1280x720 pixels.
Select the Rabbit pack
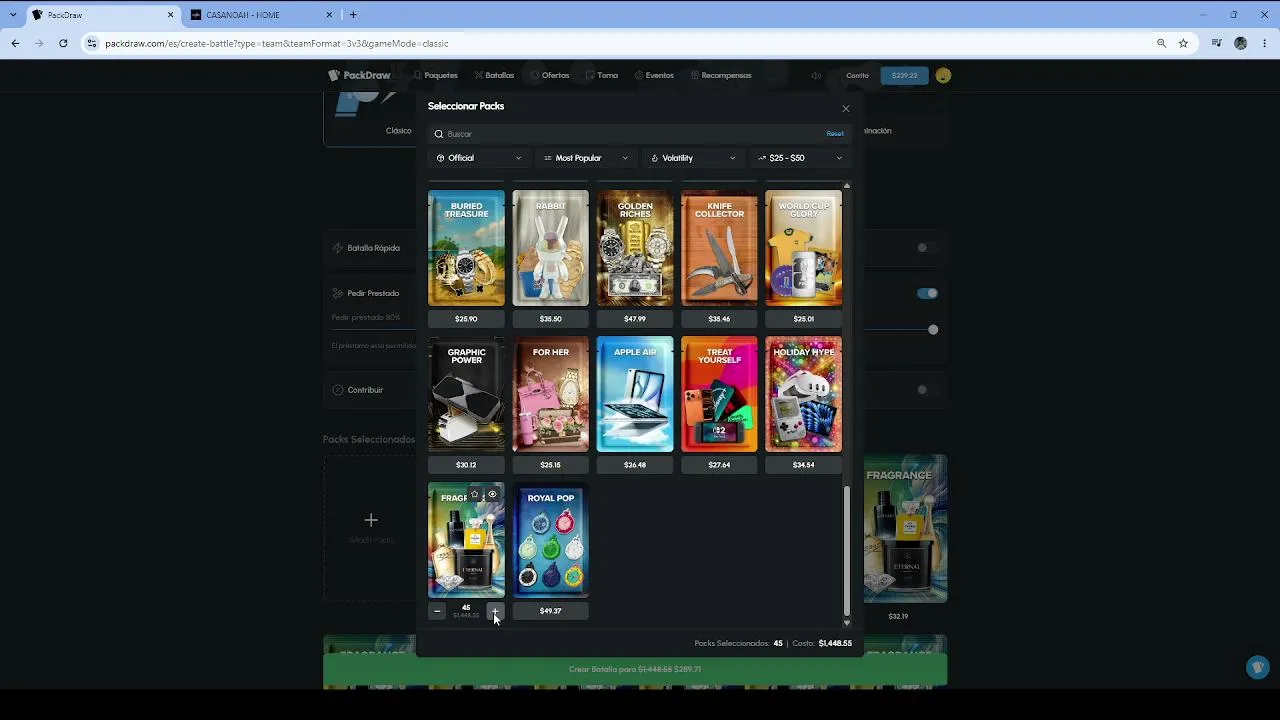551,248
